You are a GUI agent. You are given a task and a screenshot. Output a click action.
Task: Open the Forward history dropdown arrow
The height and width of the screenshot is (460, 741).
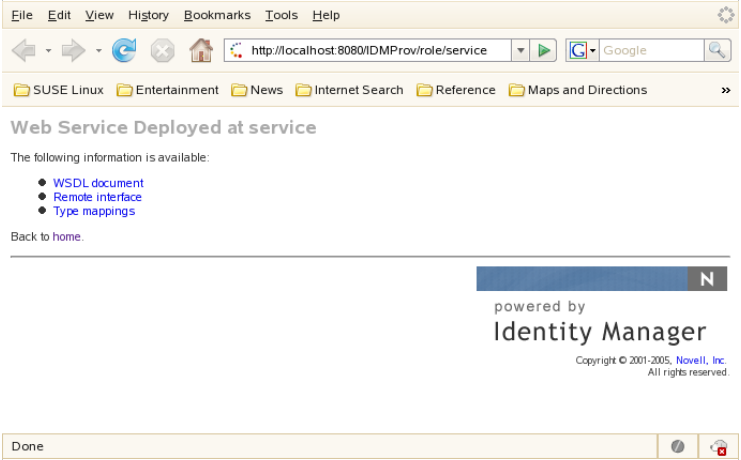tap(98, 51)
